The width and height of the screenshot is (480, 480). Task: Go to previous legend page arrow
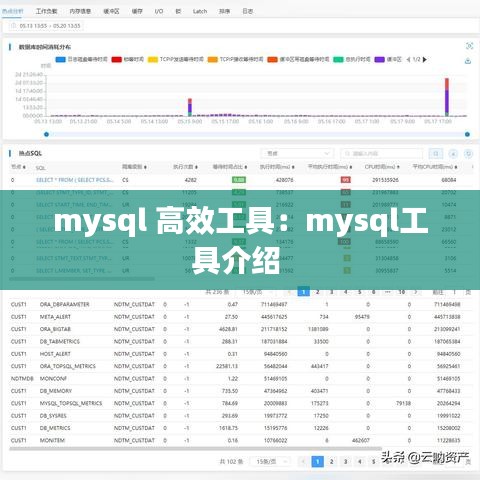[408, 59]
